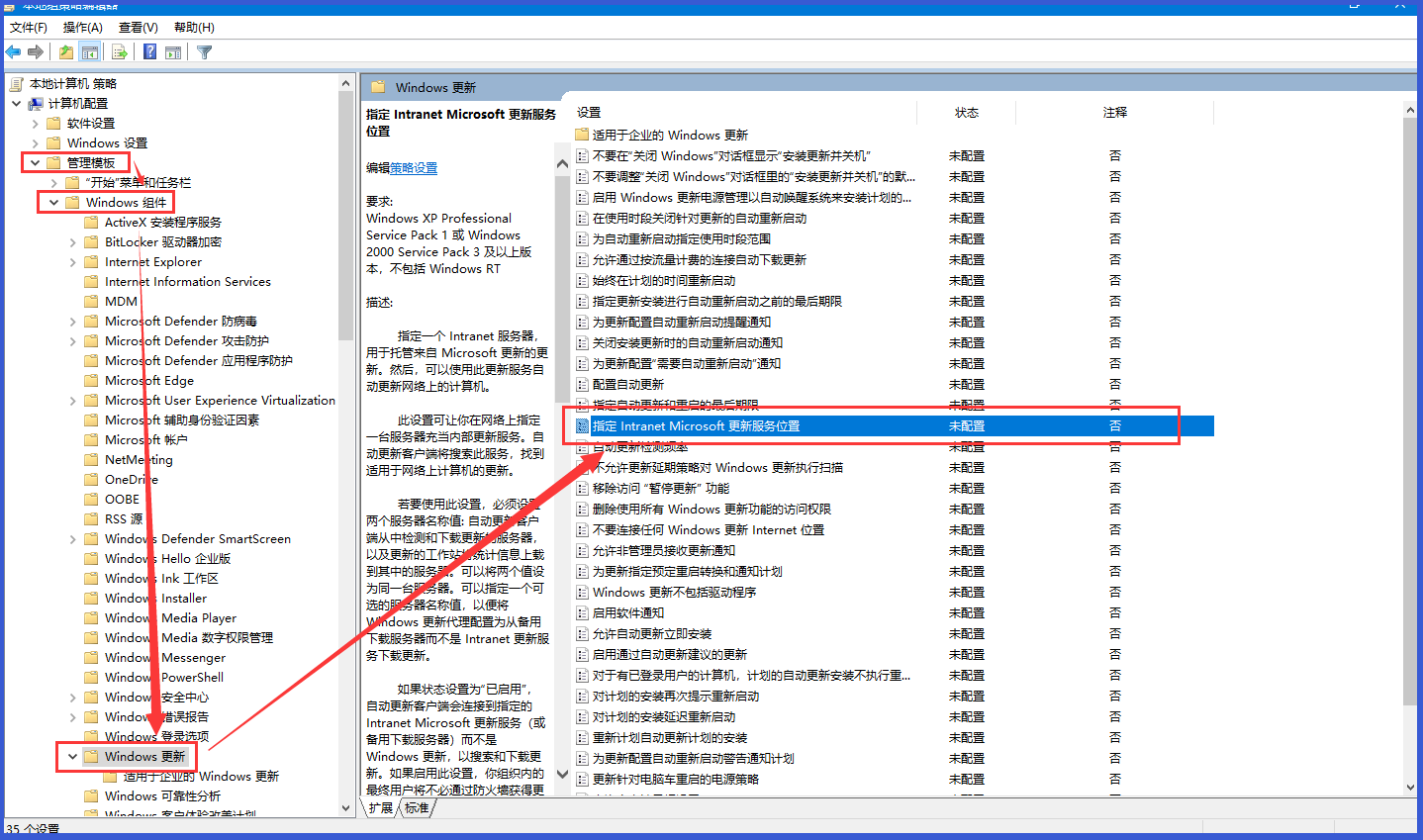
Task: Open the 查看(V) menu
Action: (138, 28)
